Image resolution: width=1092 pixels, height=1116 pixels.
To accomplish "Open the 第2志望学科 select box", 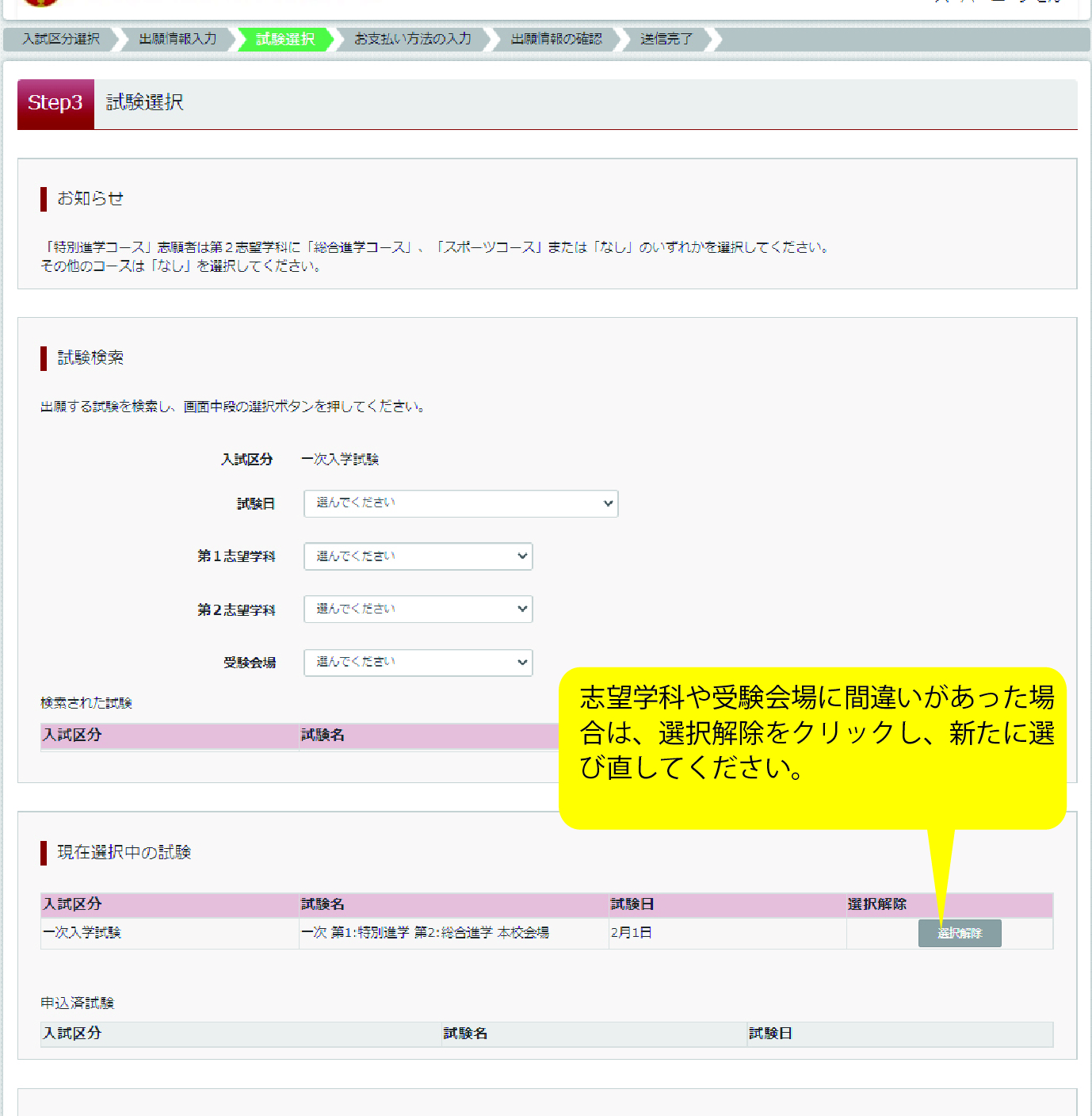I will (418, 609).
